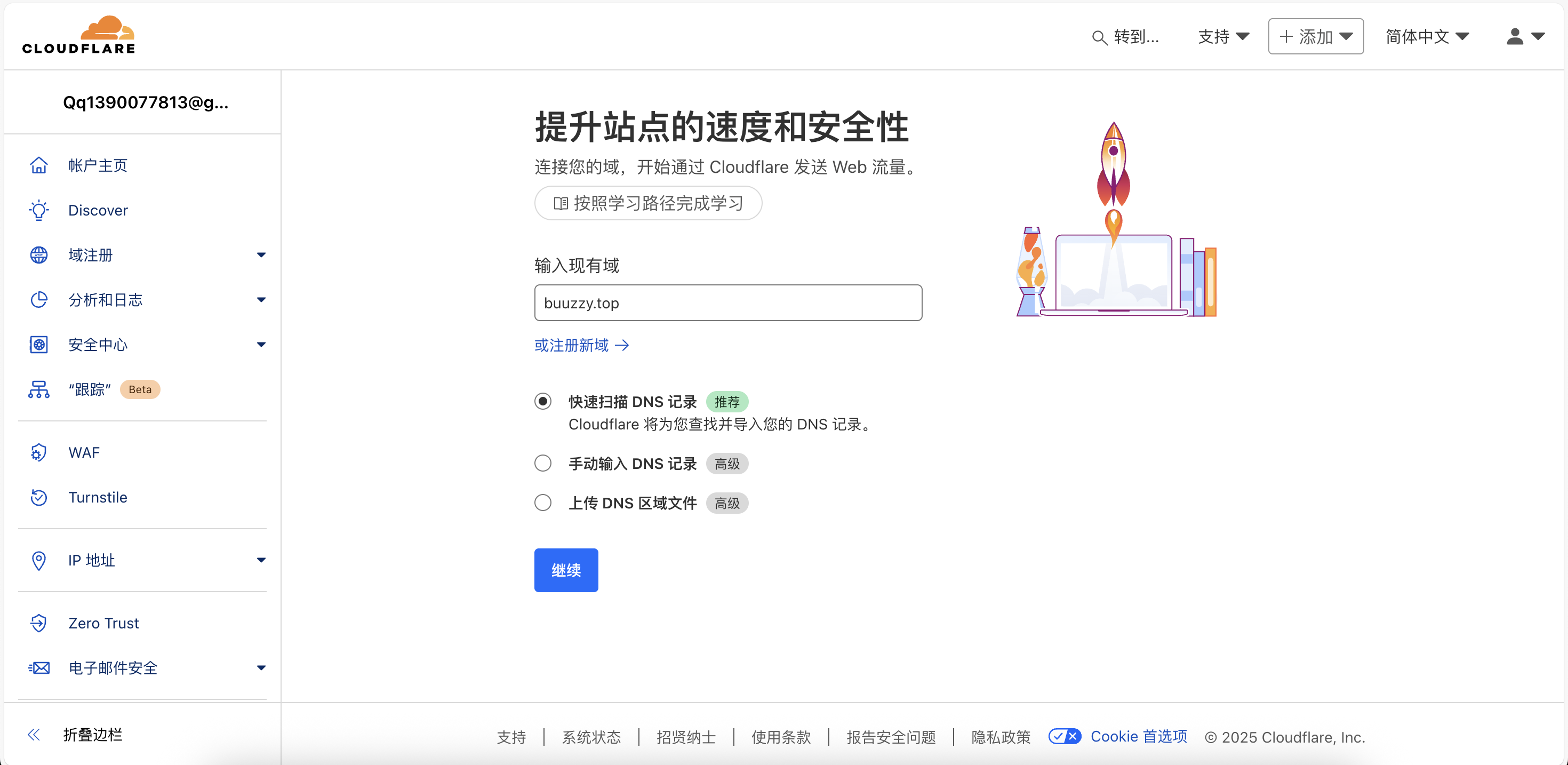Expand the IP 地址 sidebar section
This screenshot has height=765, width=1568.
coord(261,560)
